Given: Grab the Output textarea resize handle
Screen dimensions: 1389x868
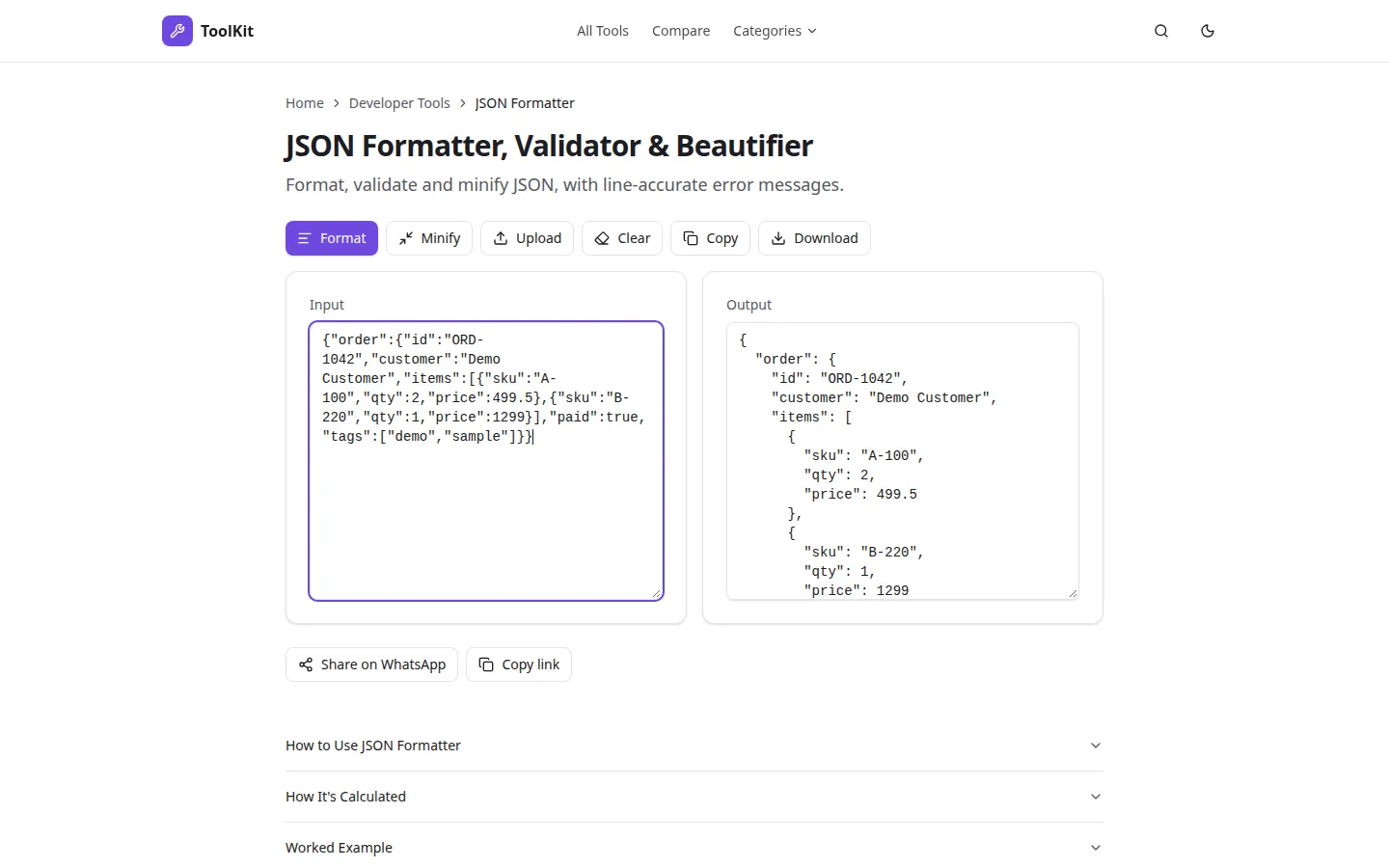Looking at the screenshot, I should (1073, 593).
